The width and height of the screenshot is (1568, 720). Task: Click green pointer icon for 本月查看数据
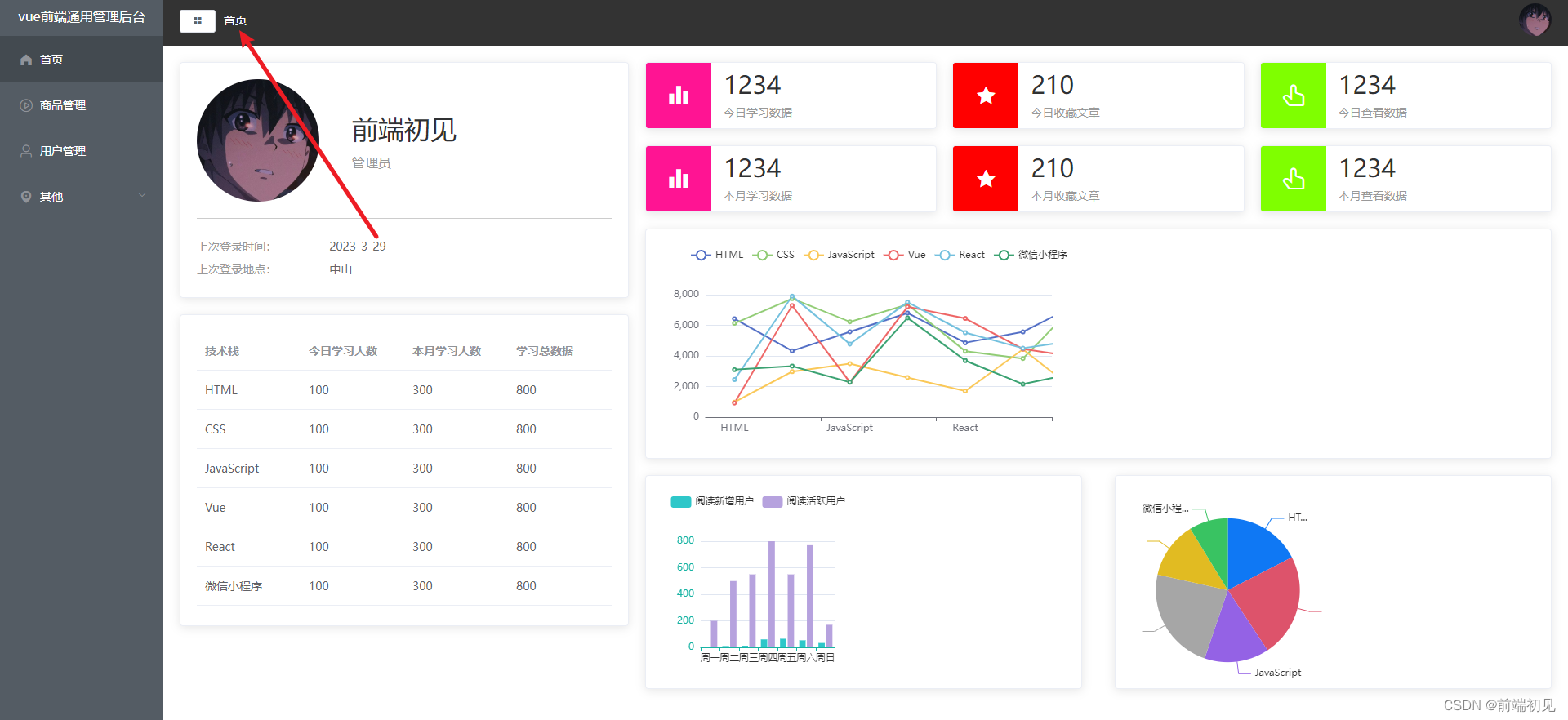(x=1294, y=179)
